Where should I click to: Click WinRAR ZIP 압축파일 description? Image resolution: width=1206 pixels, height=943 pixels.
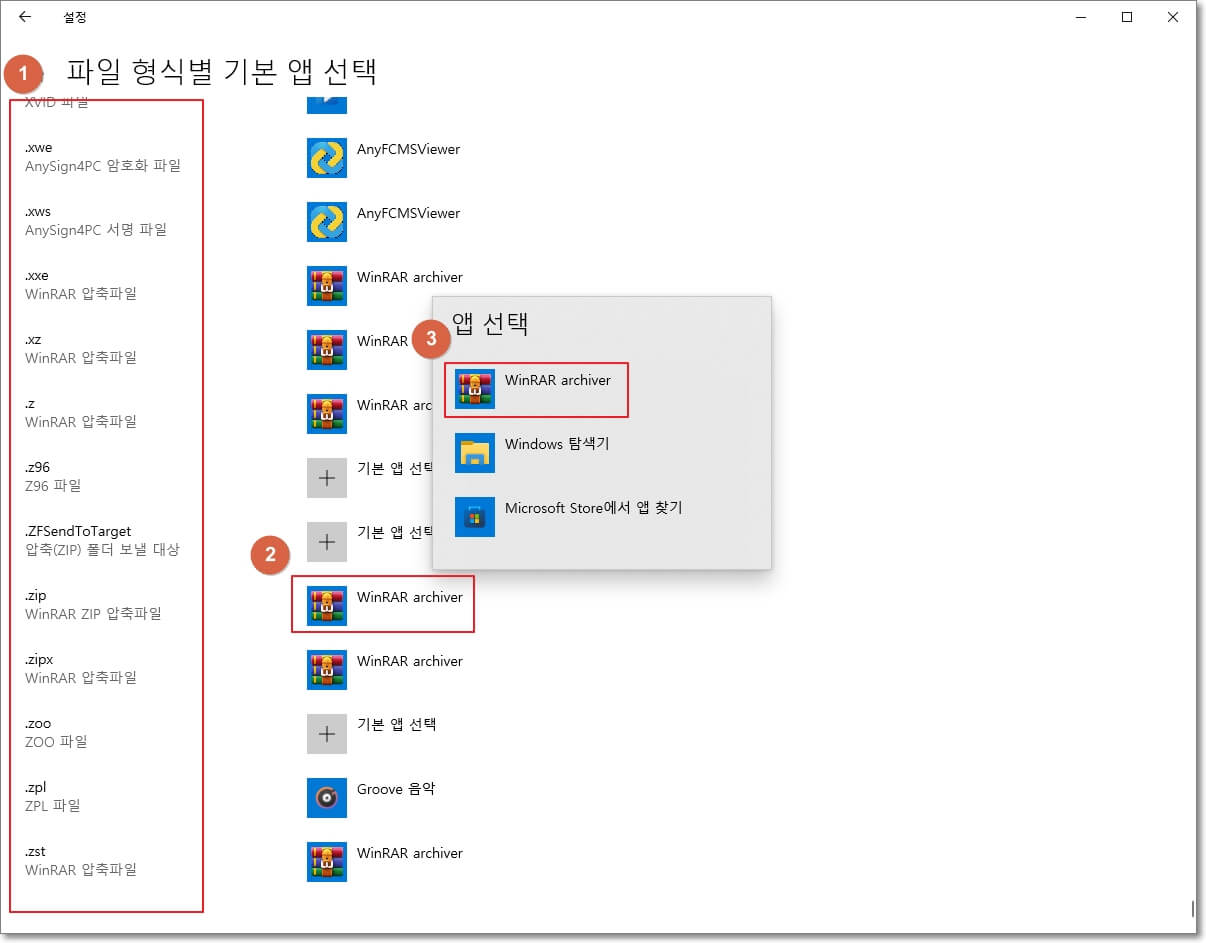point(93,614)
